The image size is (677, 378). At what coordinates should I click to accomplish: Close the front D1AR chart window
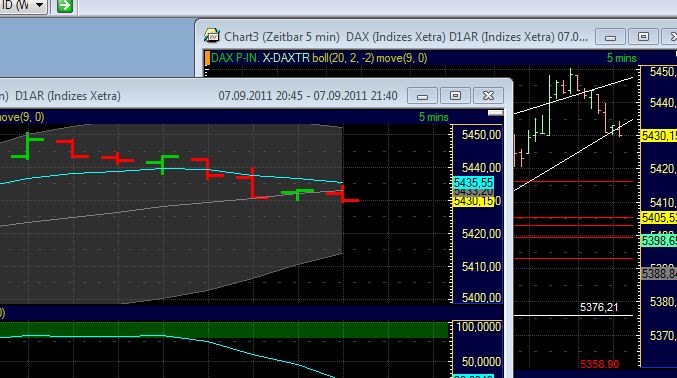488,95
